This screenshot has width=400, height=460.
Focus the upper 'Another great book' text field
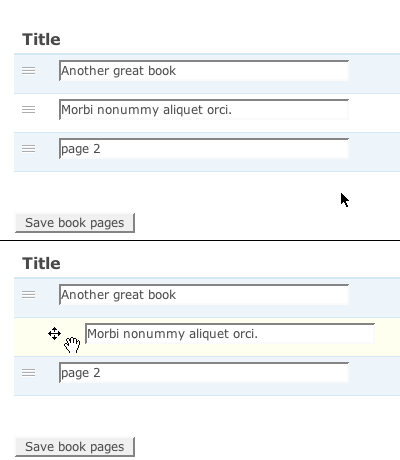point(204,70)
